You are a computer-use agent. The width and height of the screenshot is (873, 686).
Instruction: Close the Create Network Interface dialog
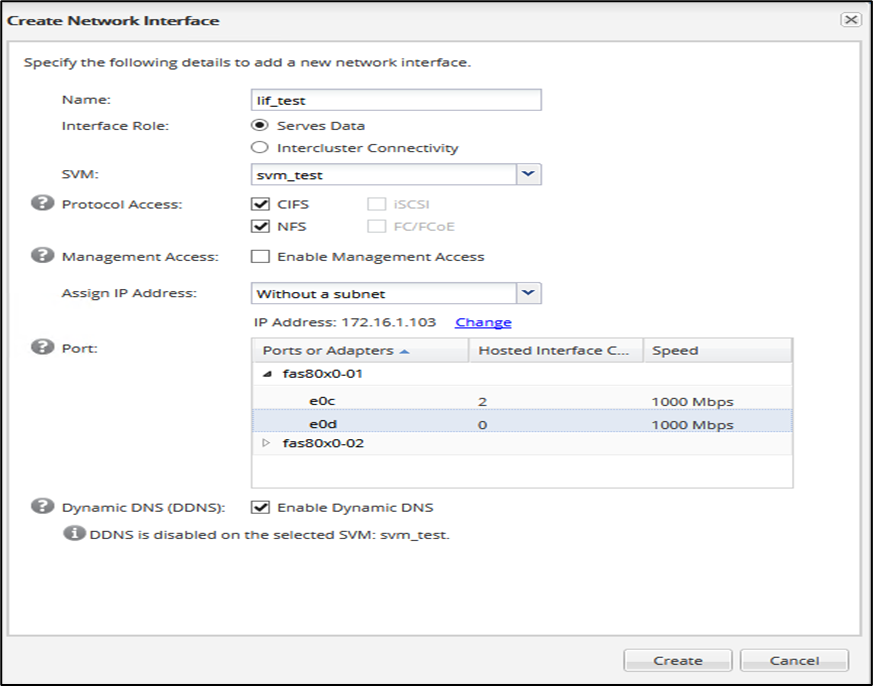tap(850, 19)
